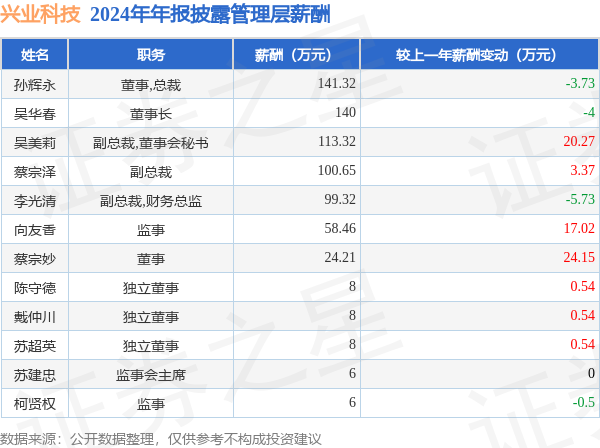The height and width of the screenshot is (448, 600).
Task: Select 向友香's position 监事
Action: (x=151, y=230)
